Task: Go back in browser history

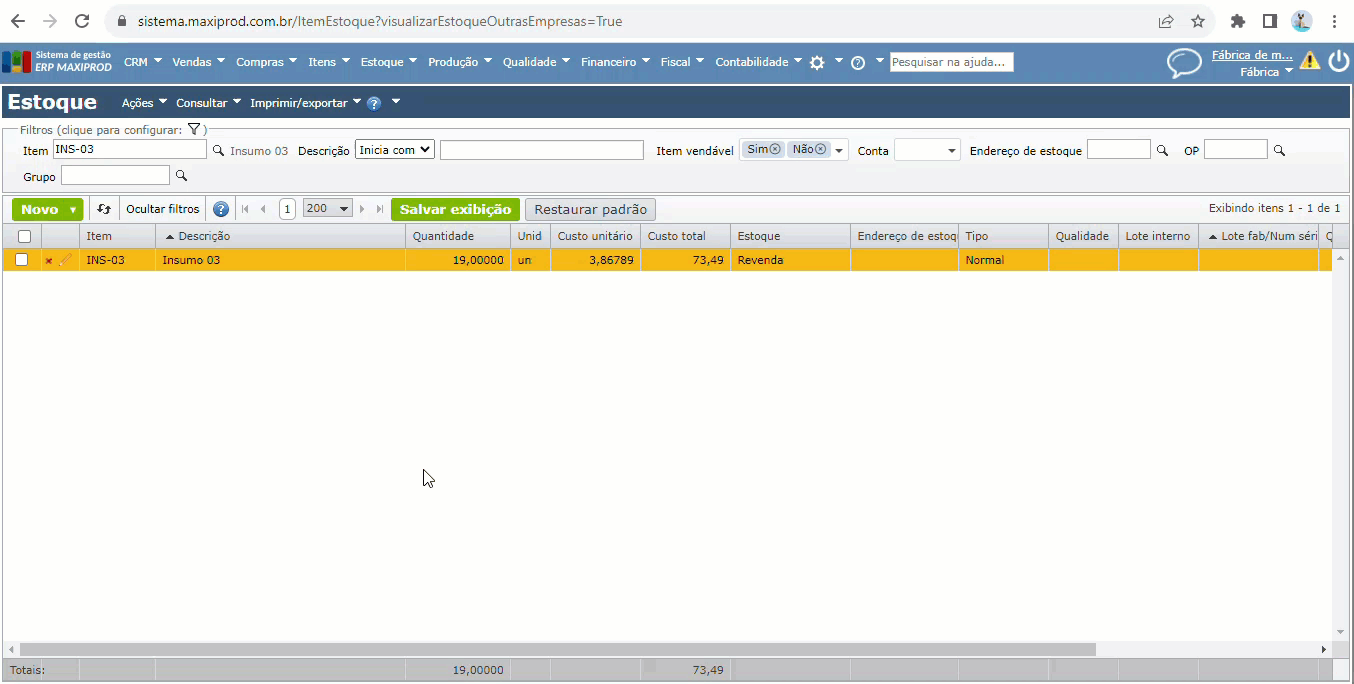Action: pyautogui.click(x=17, y=21)
